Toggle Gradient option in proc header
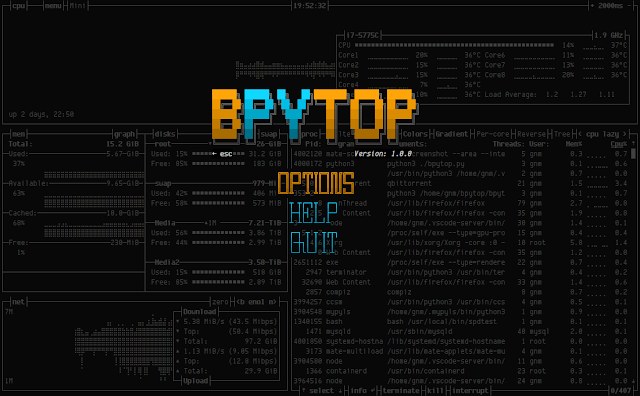 point(451,134)
